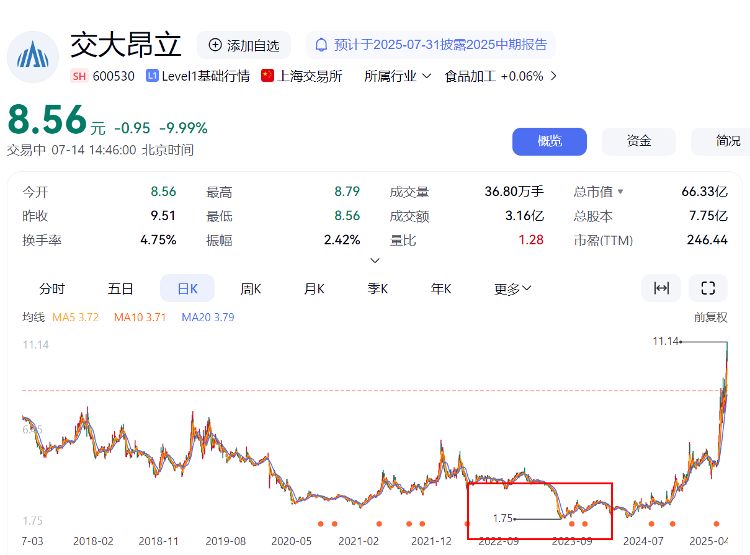Open fullscreen chart icon
The image size is (750, 555).
(708, 288)
